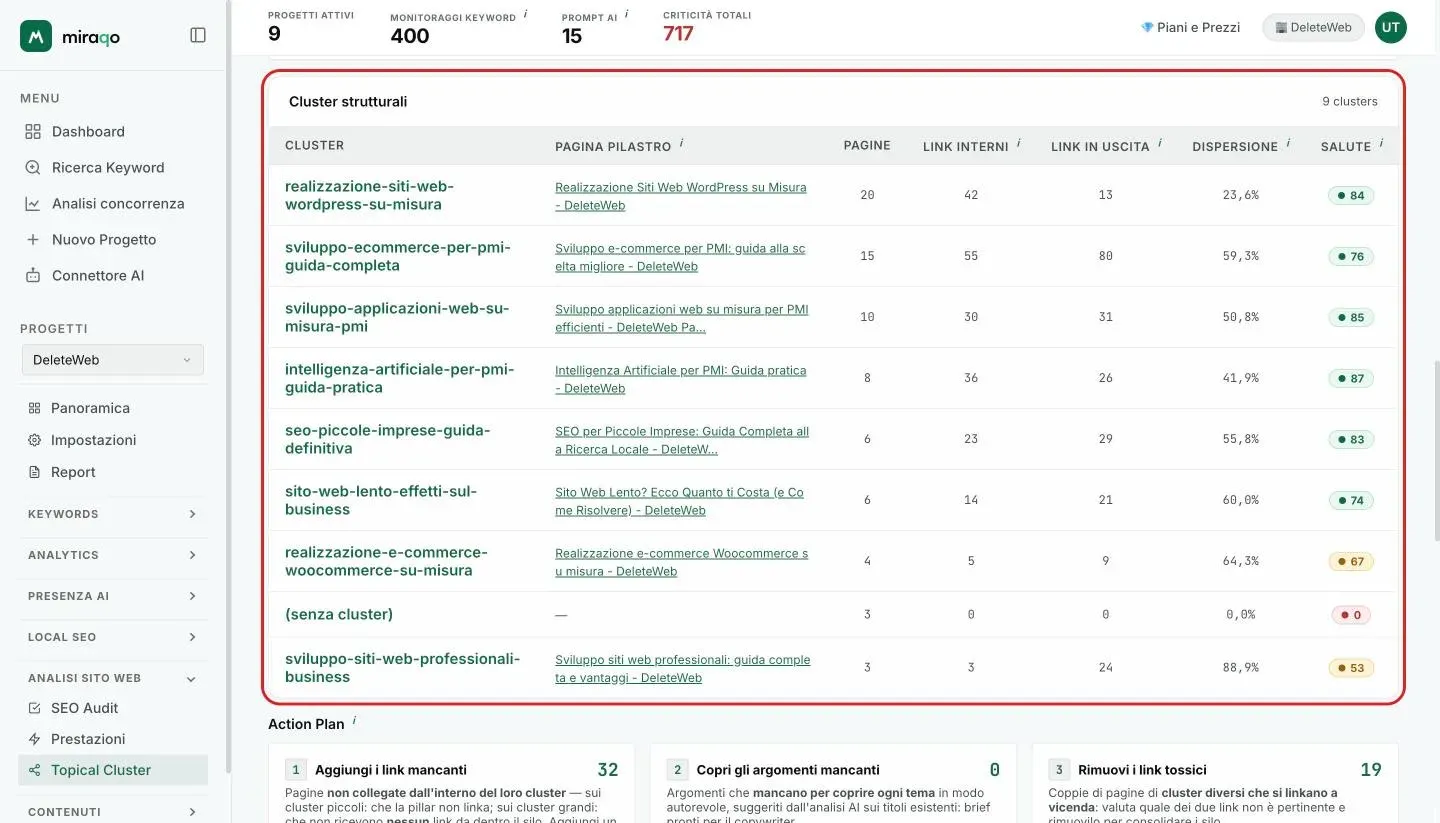Open pillar page SEO per Piccole Imprese

[682, 440]
